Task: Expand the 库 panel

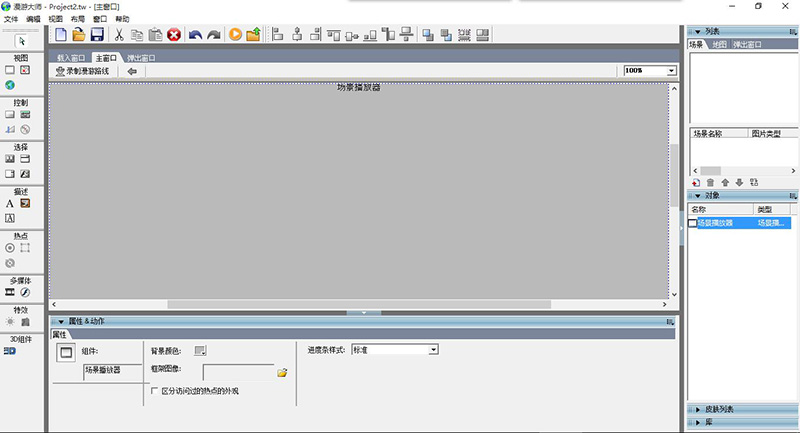Action: (x=697, y=422)
